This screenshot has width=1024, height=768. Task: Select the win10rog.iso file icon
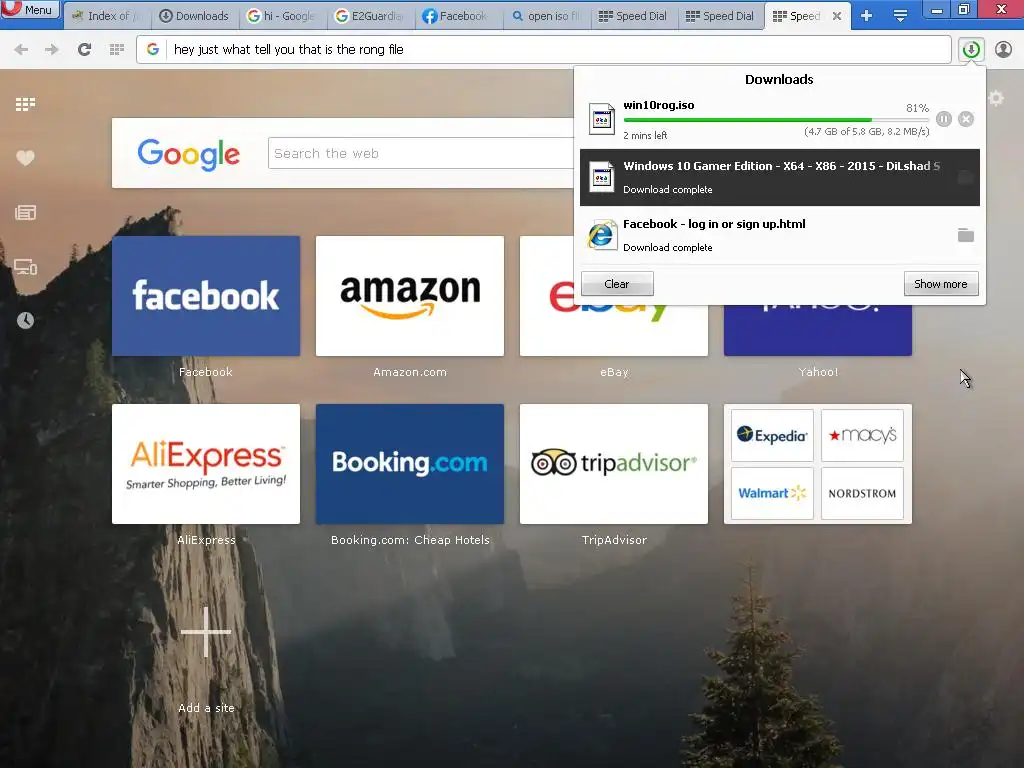[601, 119]
